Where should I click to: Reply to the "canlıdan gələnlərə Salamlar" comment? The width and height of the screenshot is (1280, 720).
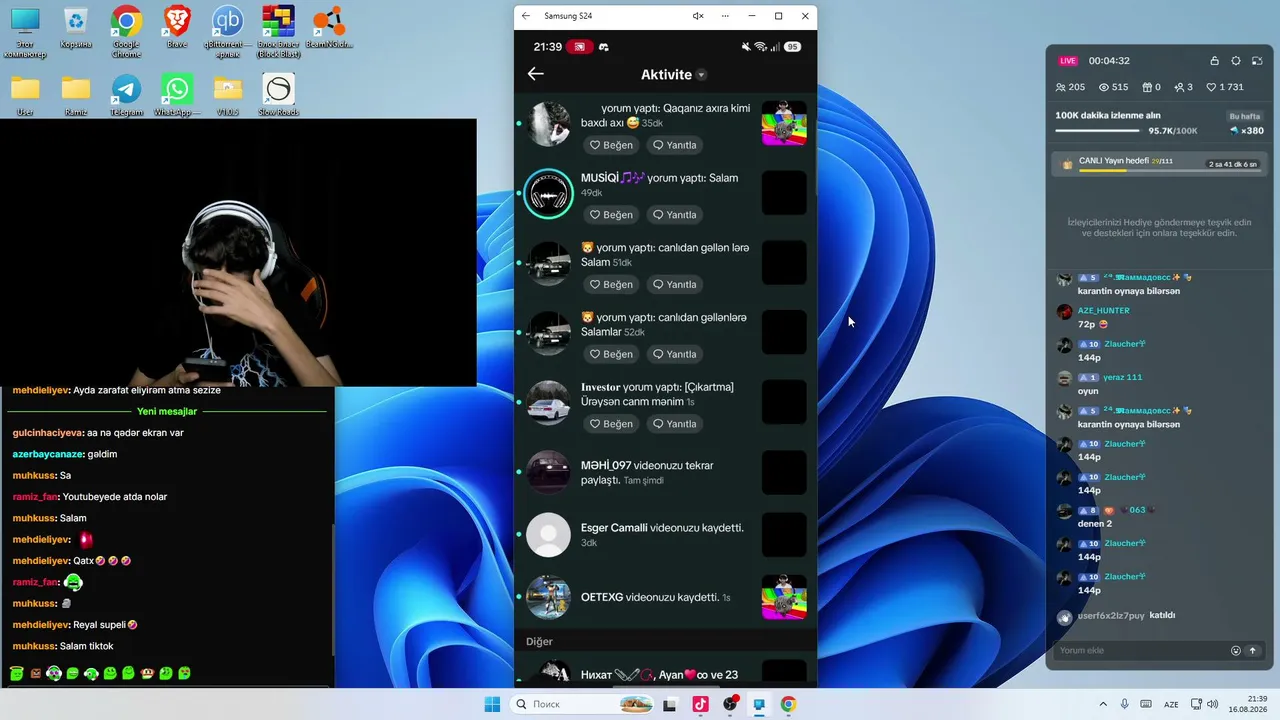pyautogui.click(x=674, y=354)
